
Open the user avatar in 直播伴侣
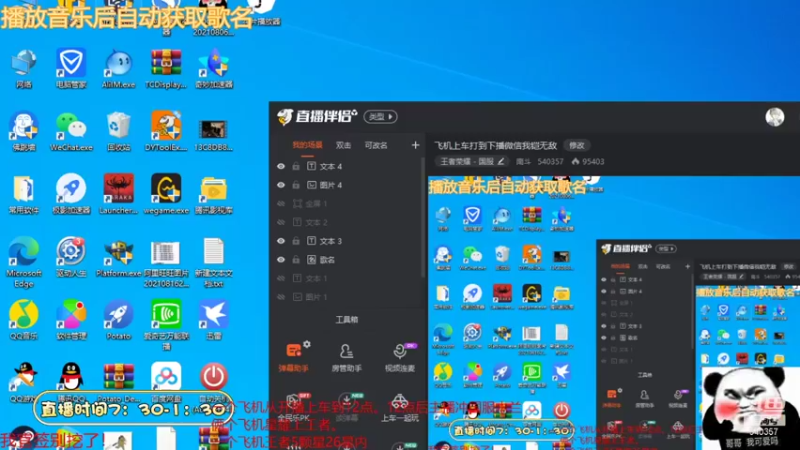pyautogui.click(x=774, y=117)
